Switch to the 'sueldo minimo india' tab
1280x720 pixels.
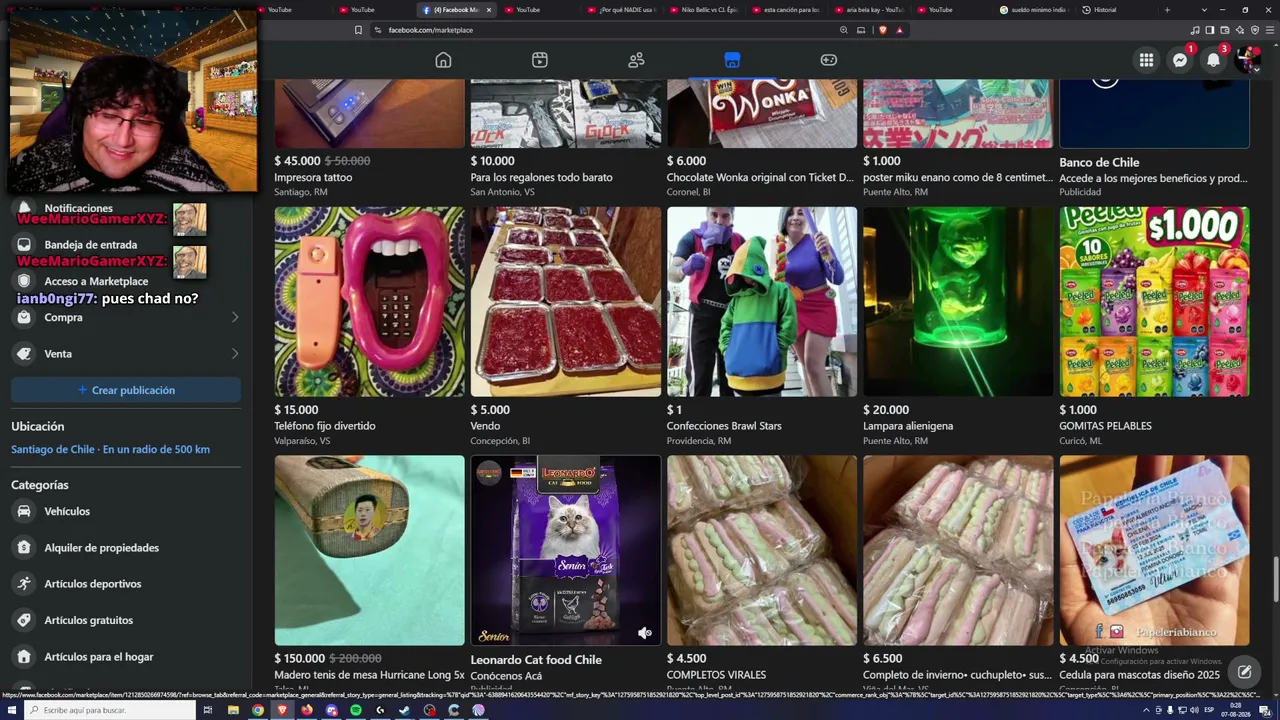pyautogui.click(x=1034, y=10)
